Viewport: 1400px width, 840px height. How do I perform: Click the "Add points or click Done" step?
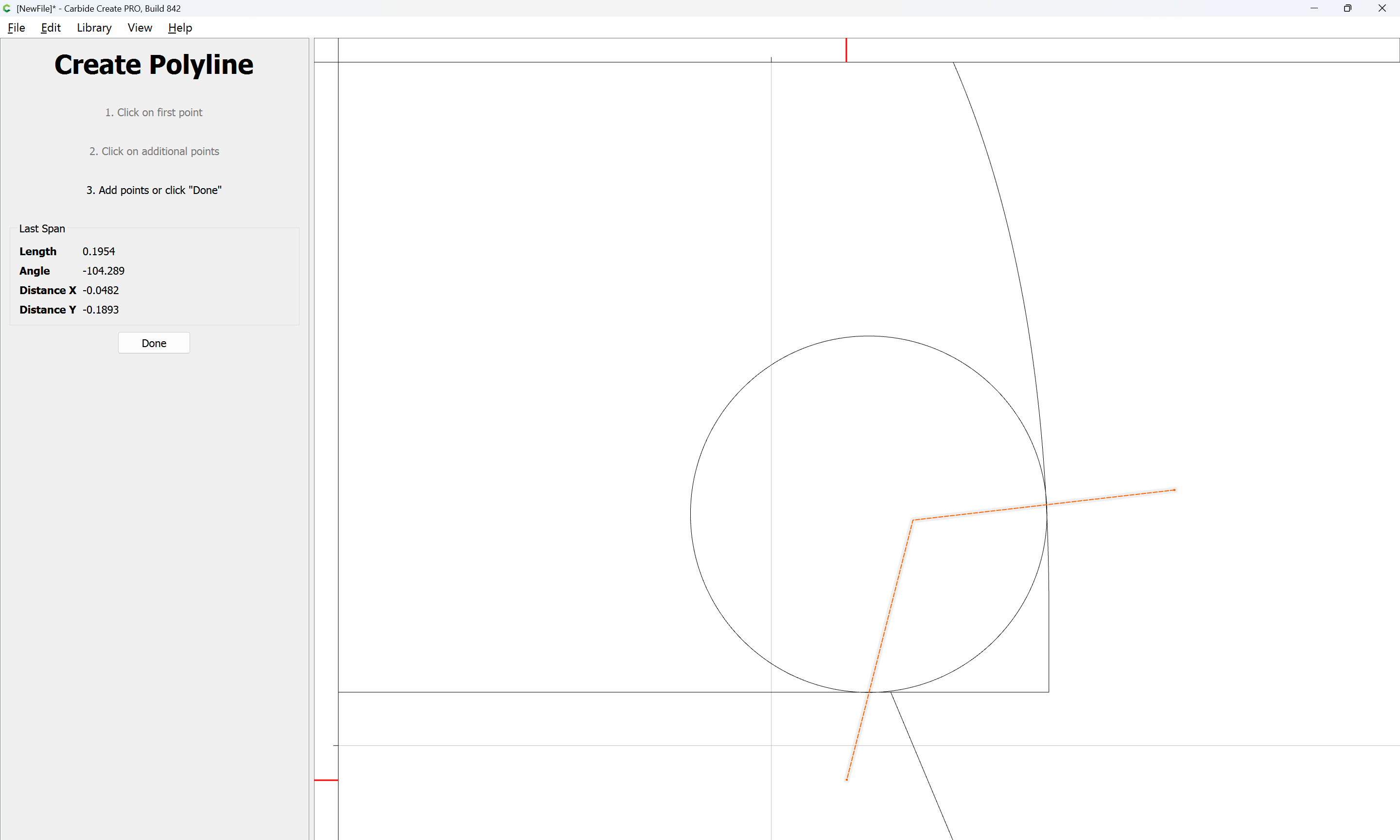154,190
